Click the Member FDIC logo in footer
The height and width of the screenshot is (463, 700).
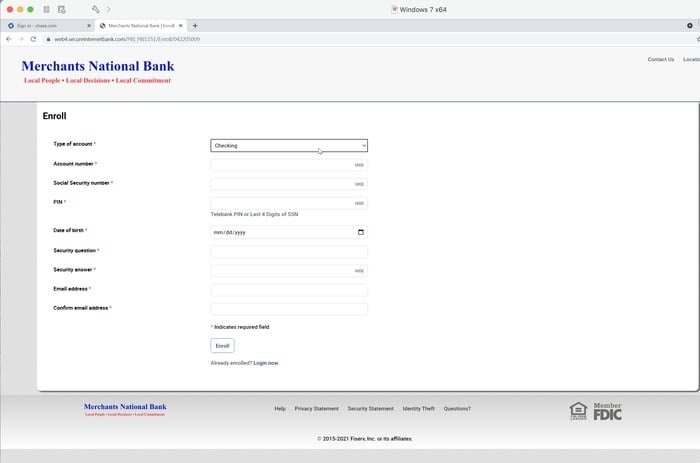tap(607, 411)
